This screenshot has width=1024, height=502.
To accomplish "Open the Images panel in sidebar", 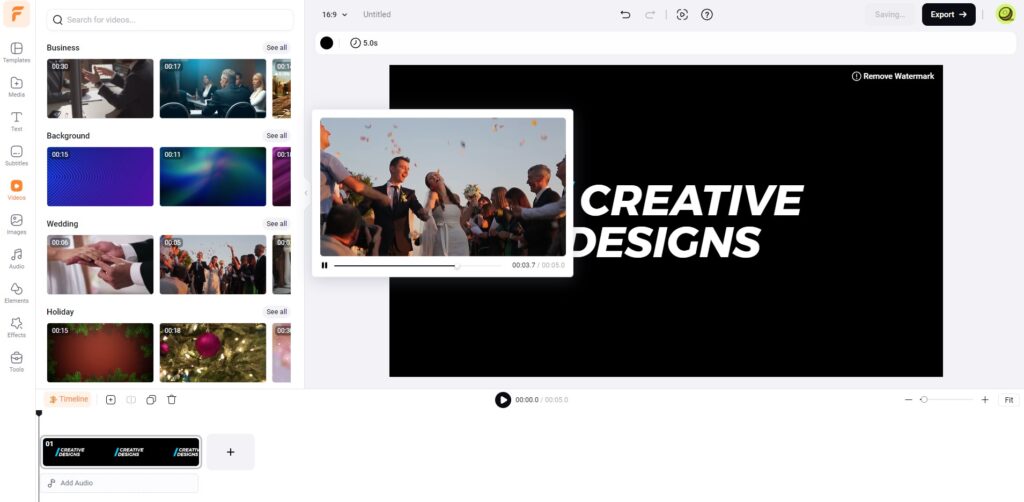I will [x=16, y=225].
